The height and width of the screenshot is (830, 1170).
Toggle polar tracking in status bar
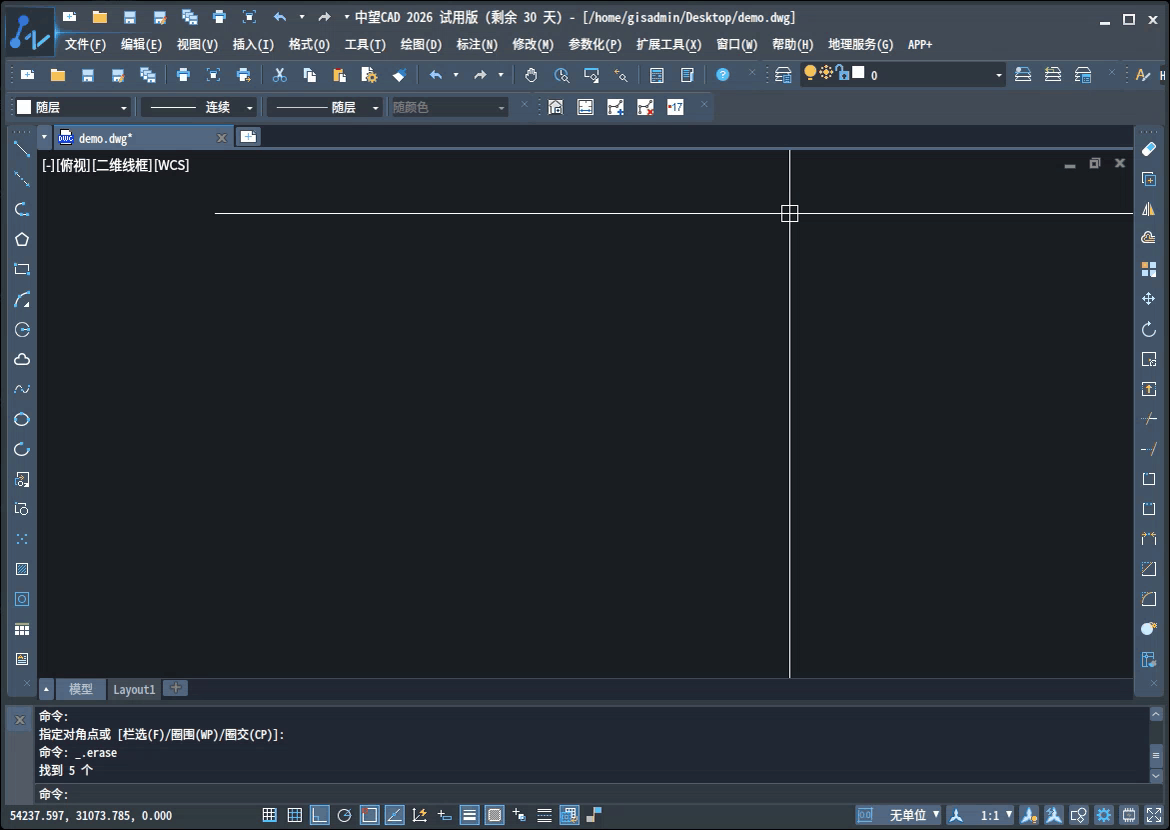point(344,815)
